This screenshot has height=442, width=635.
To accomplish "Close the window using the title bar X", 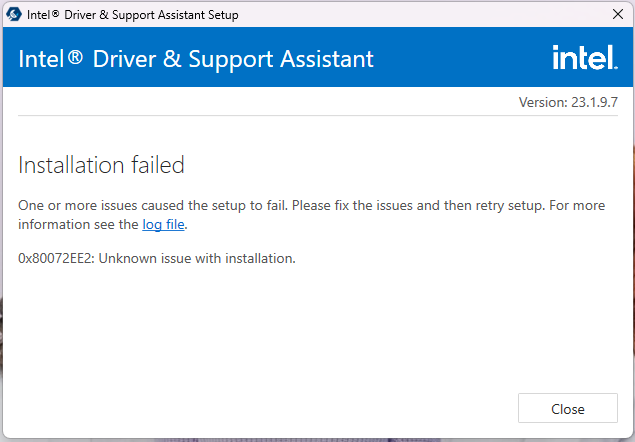I will click(x=618, y=15).
